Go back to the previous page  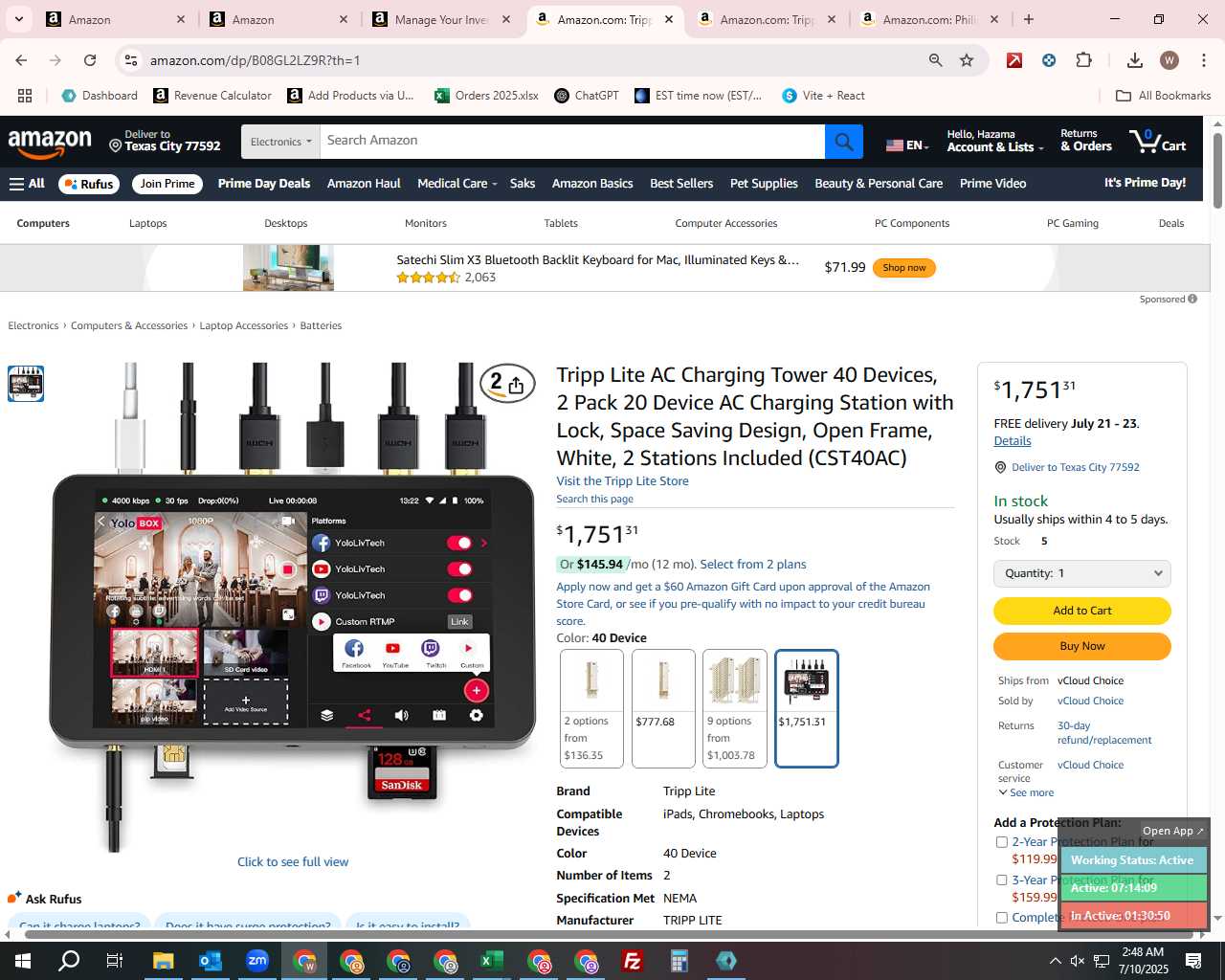pyautogui.click(x=21, y=60)
